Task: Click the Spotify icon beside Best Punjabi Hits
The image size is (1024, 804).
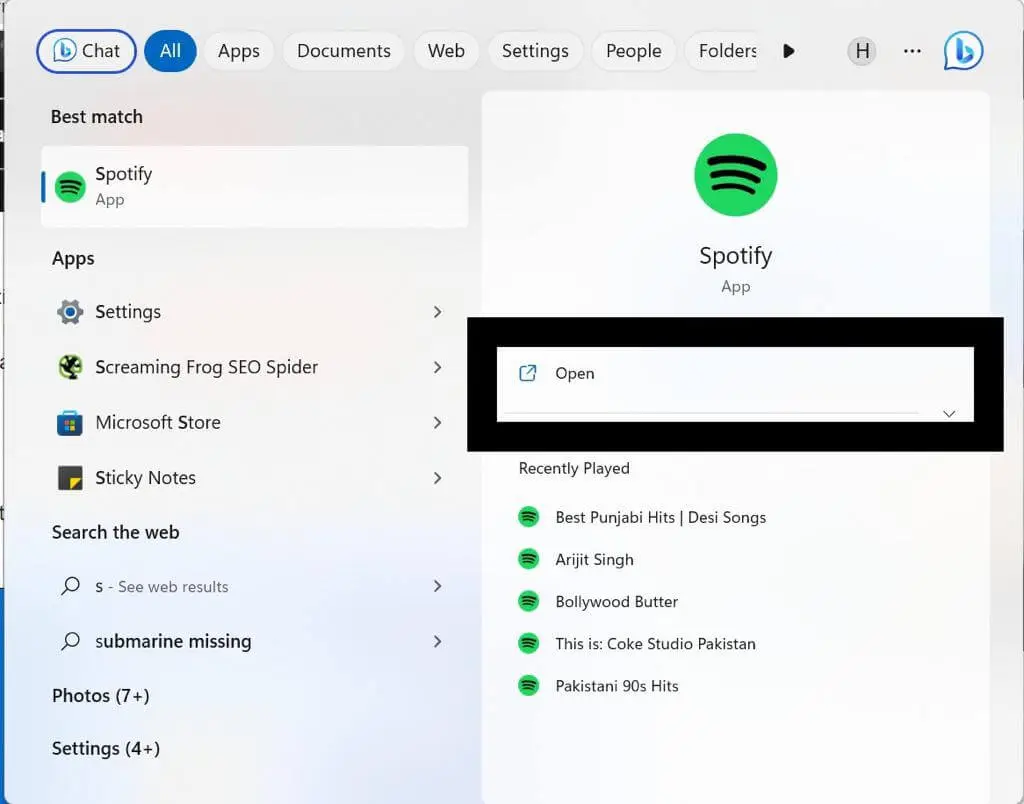Action: (528, 517)
